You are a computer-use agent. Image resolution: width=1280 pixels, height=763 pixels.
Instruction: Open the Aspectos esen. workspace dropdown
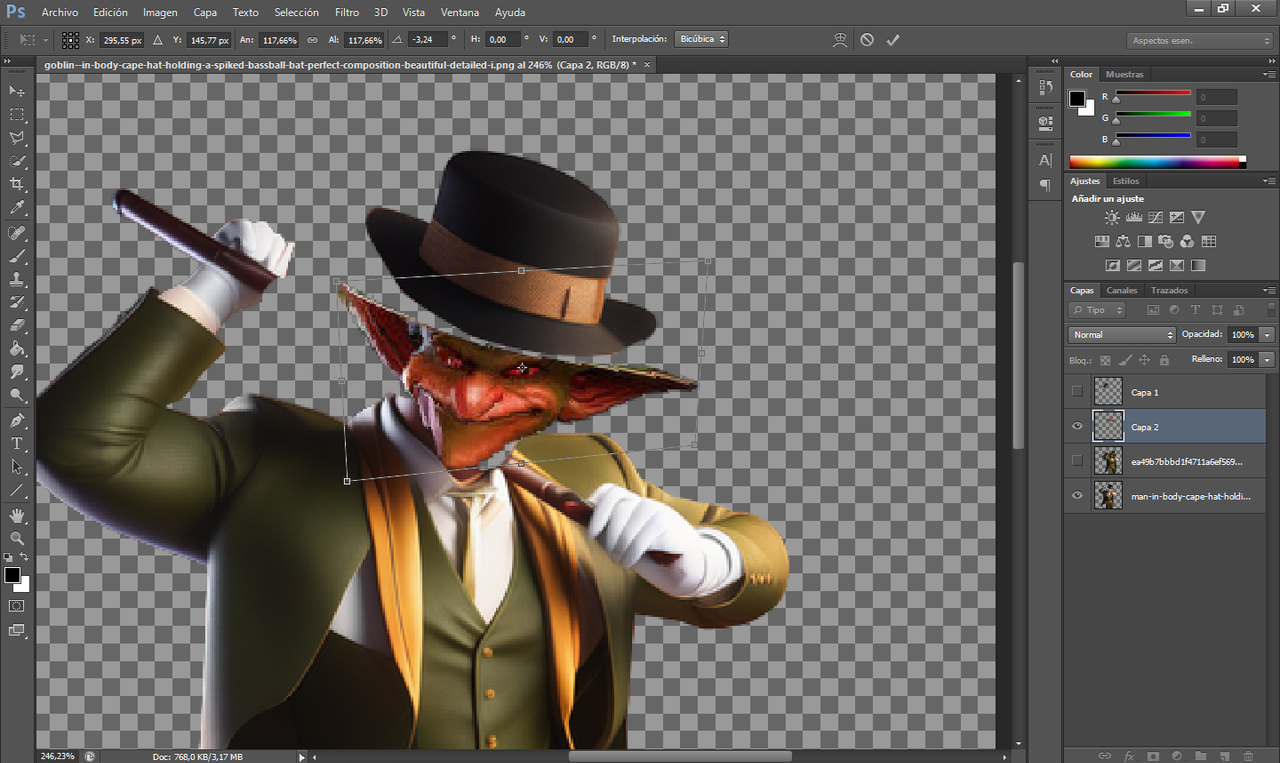click(x=1198, y=41)
